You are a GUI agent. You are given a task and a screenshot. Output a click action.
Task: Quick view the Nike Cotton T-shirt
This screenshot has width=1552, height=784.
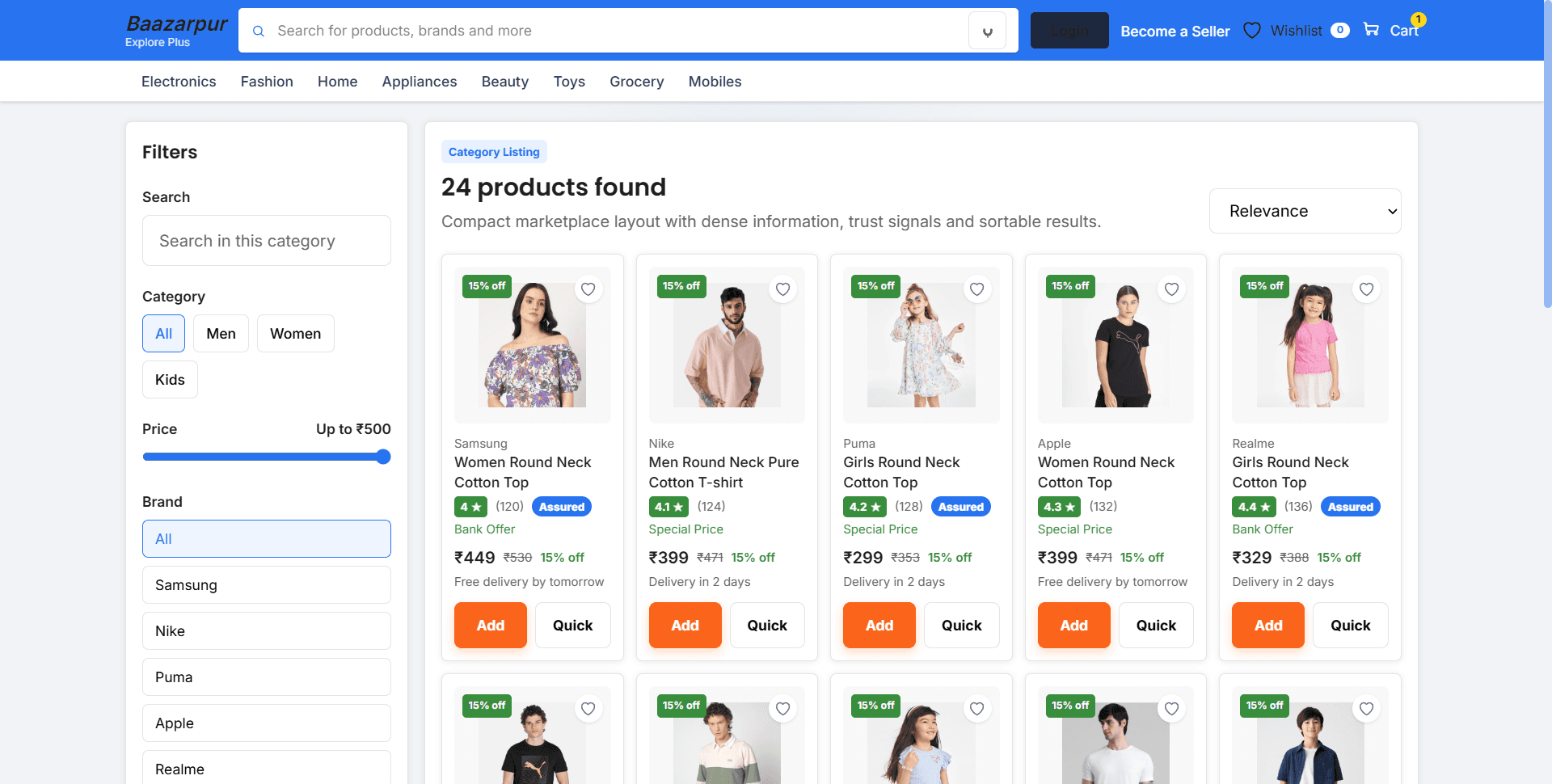767,626
